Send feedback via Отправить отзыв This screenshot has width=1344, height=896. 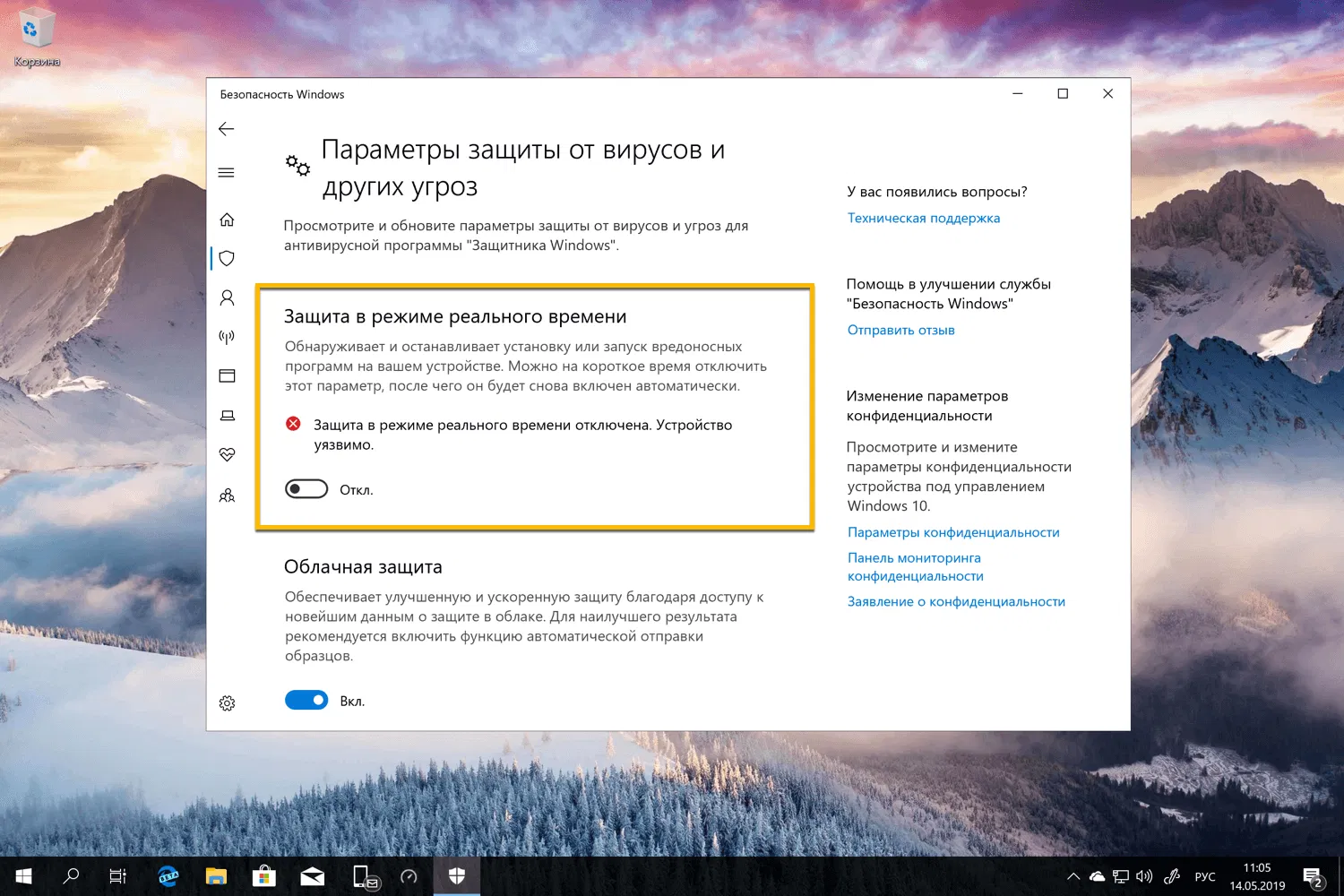point(900,330)
